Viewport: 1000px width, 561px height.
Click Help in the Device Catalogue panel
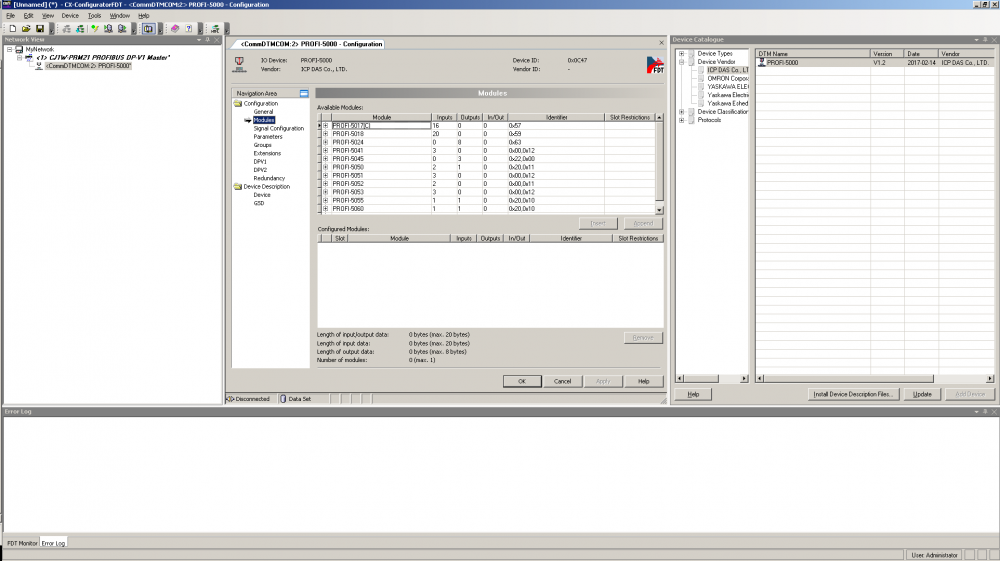pyautogui.click(x=693, y=394)
